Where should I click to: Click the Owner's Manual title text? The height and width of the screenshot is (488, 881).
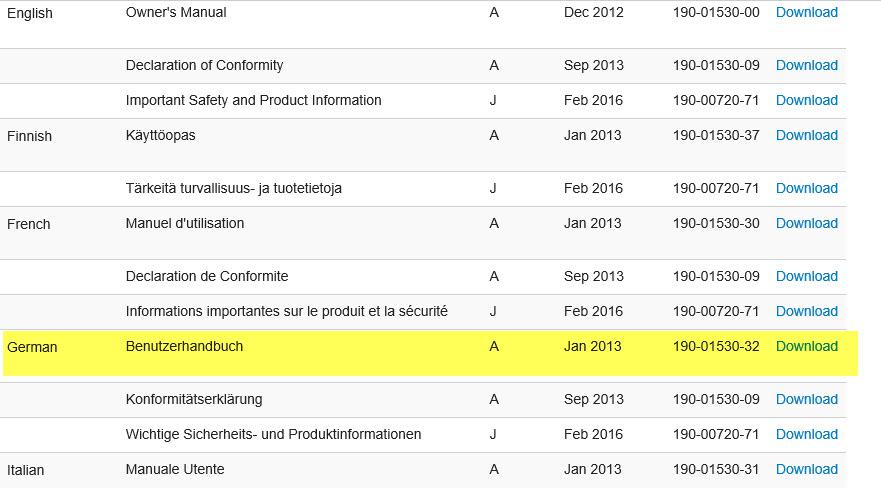176,13
